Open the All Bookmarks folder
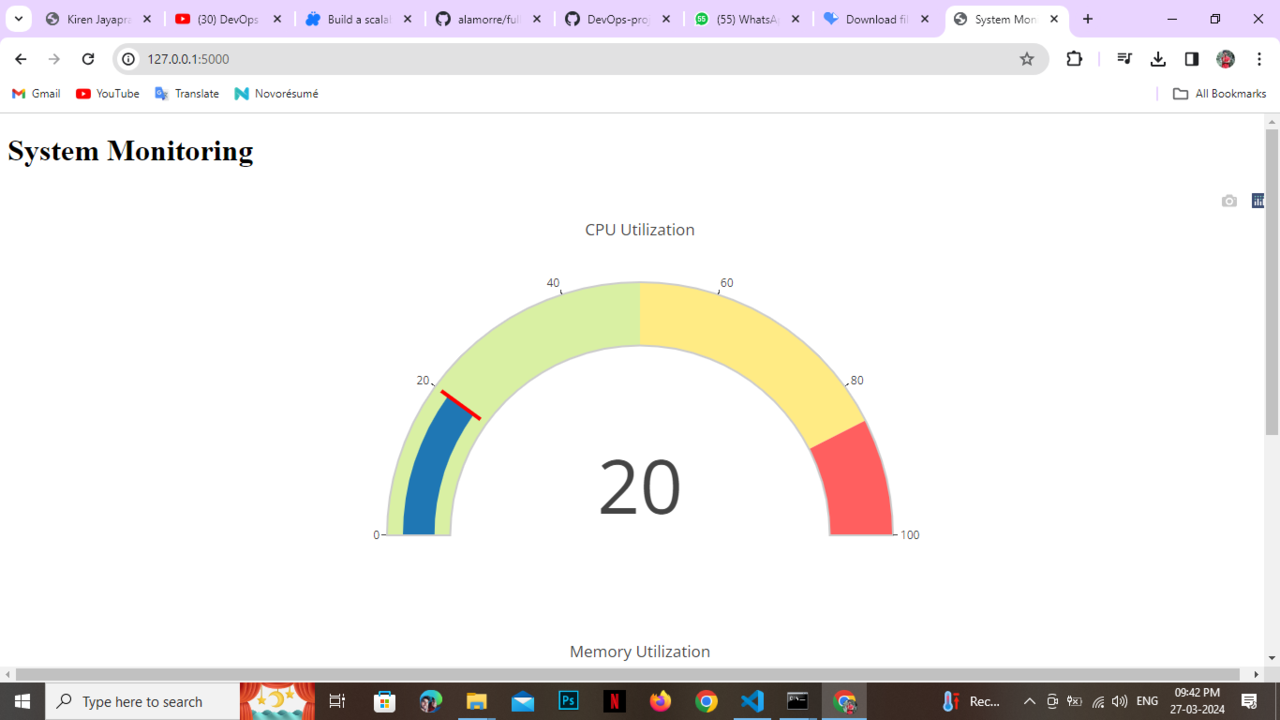Image resolution: width=1280 pixels, height=720 pixels. click(x=1219, y=93)
